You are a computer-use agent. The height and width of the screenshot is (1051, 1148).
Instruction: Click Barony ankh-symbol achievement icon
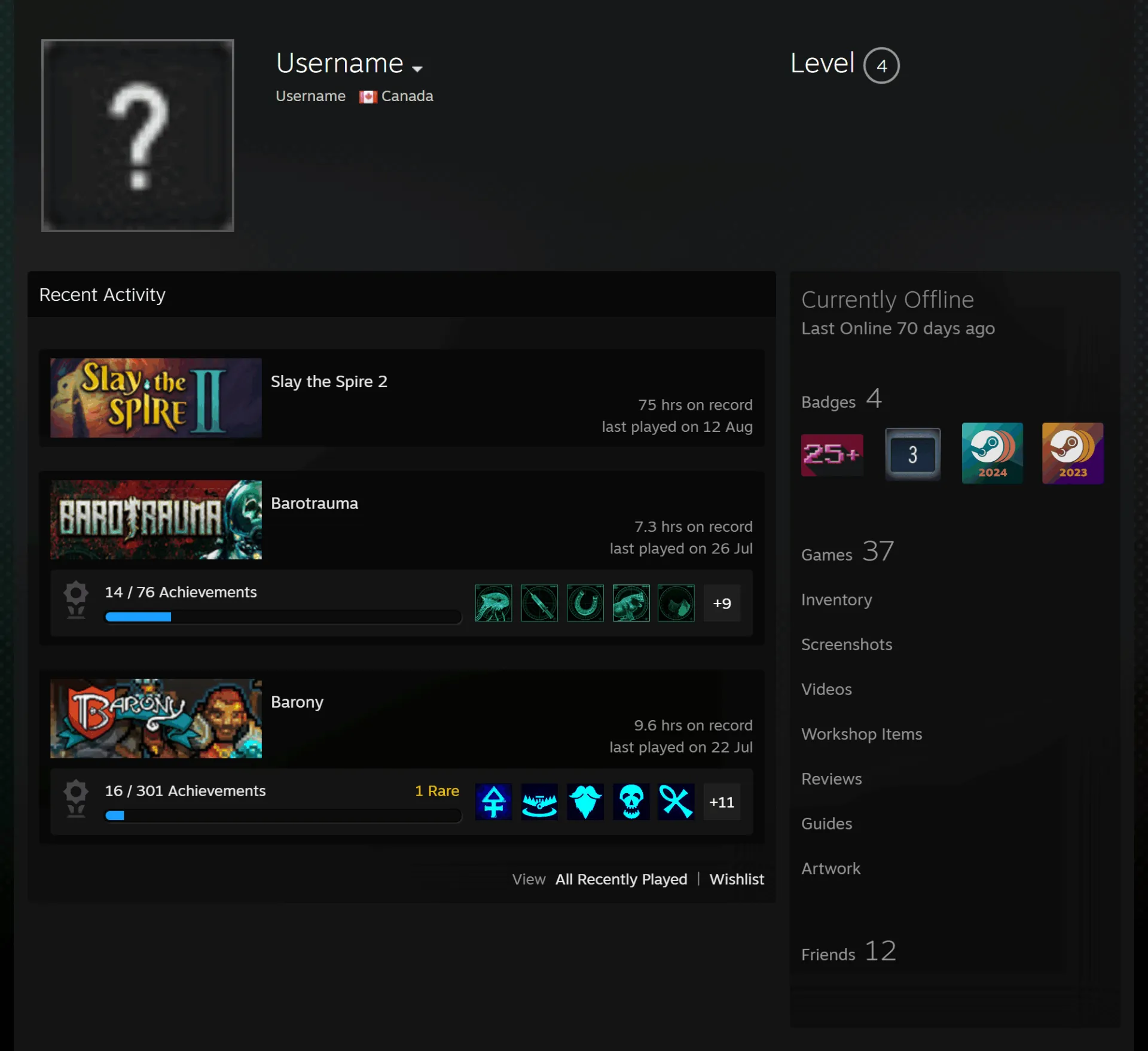pos(493,802)
